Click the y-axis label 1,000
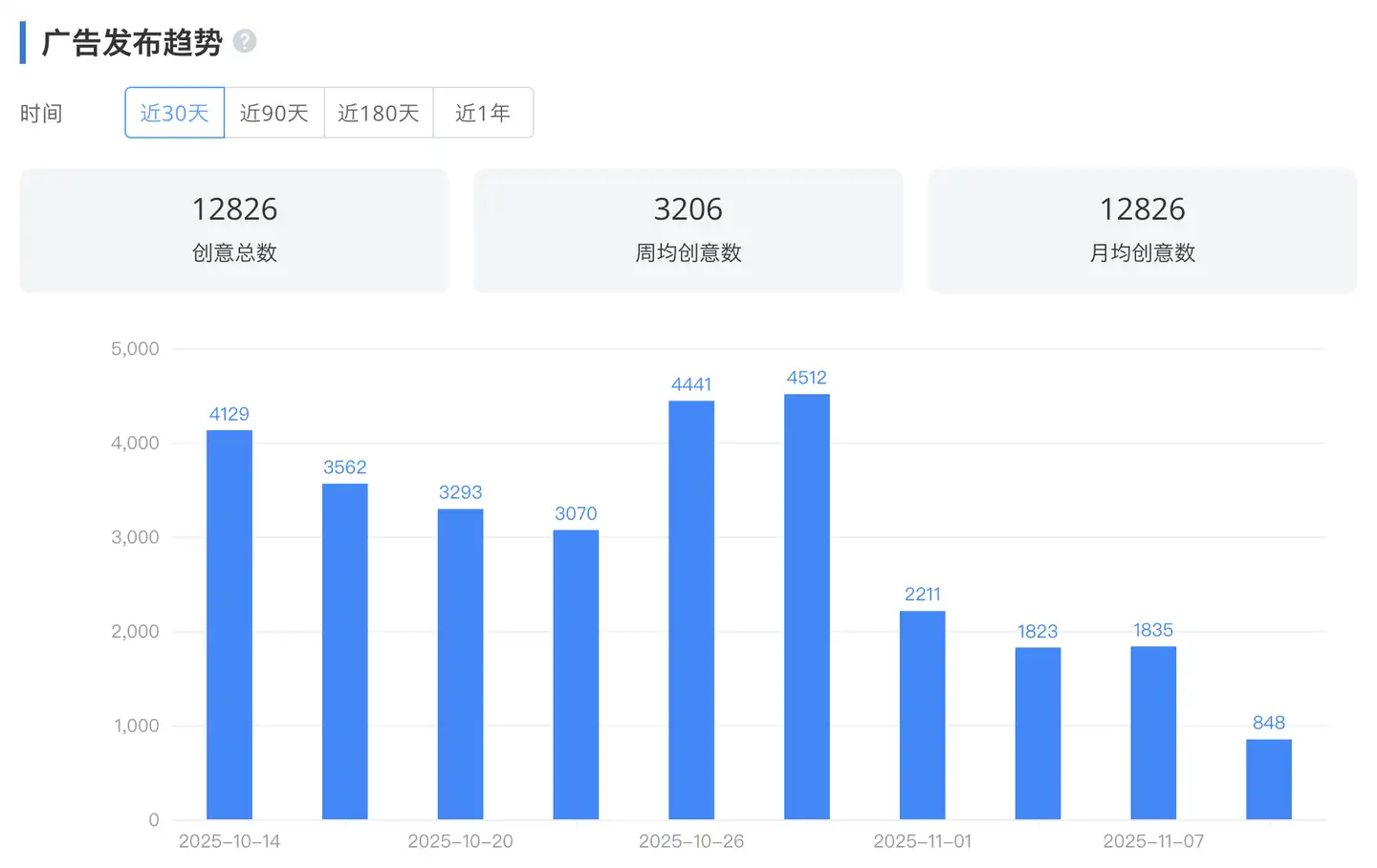 [136, 726]
